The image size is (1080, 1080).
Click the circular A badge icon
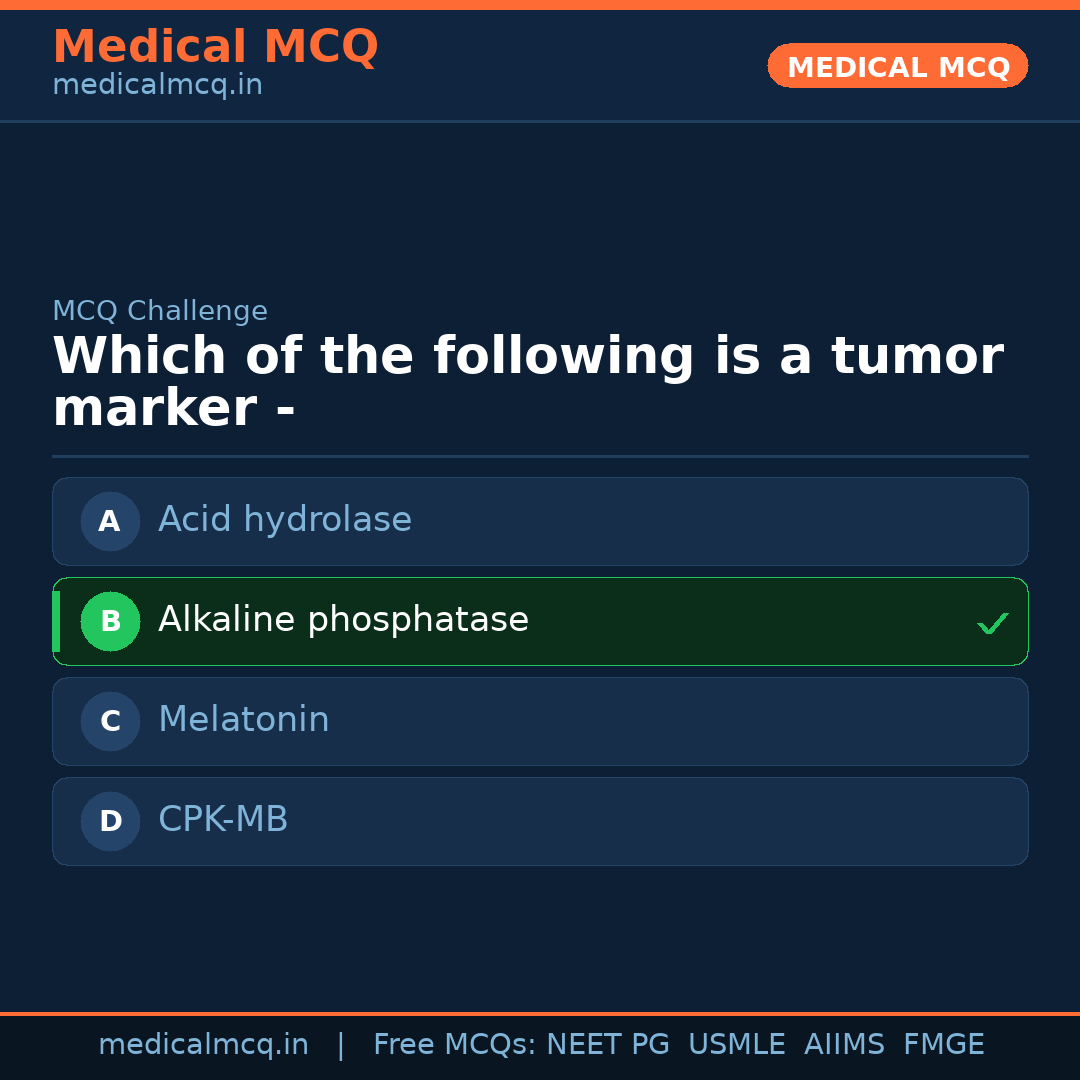110,521
